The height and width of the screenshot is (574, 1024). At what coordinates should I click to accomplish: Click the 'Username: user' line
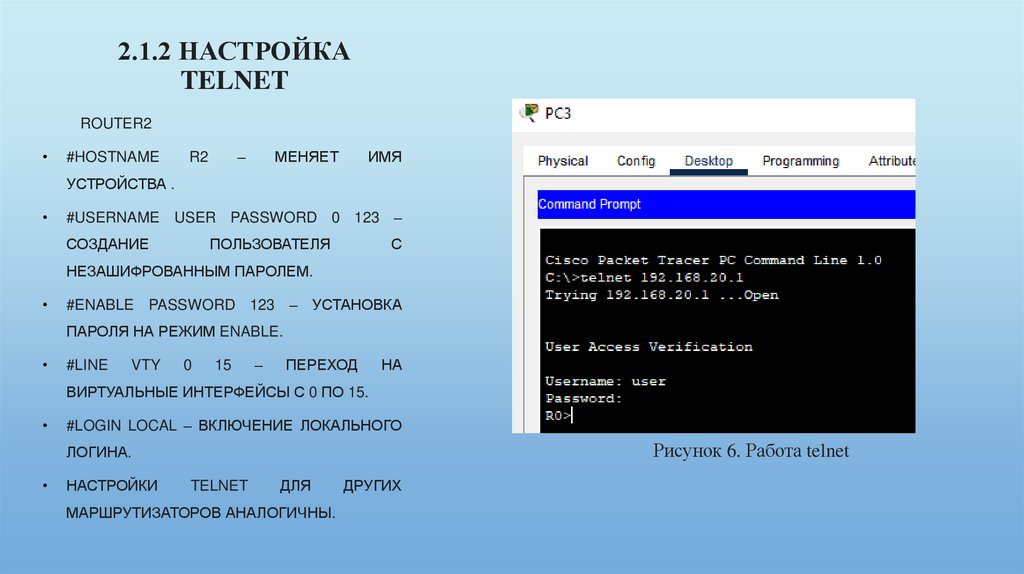[605, 381]
